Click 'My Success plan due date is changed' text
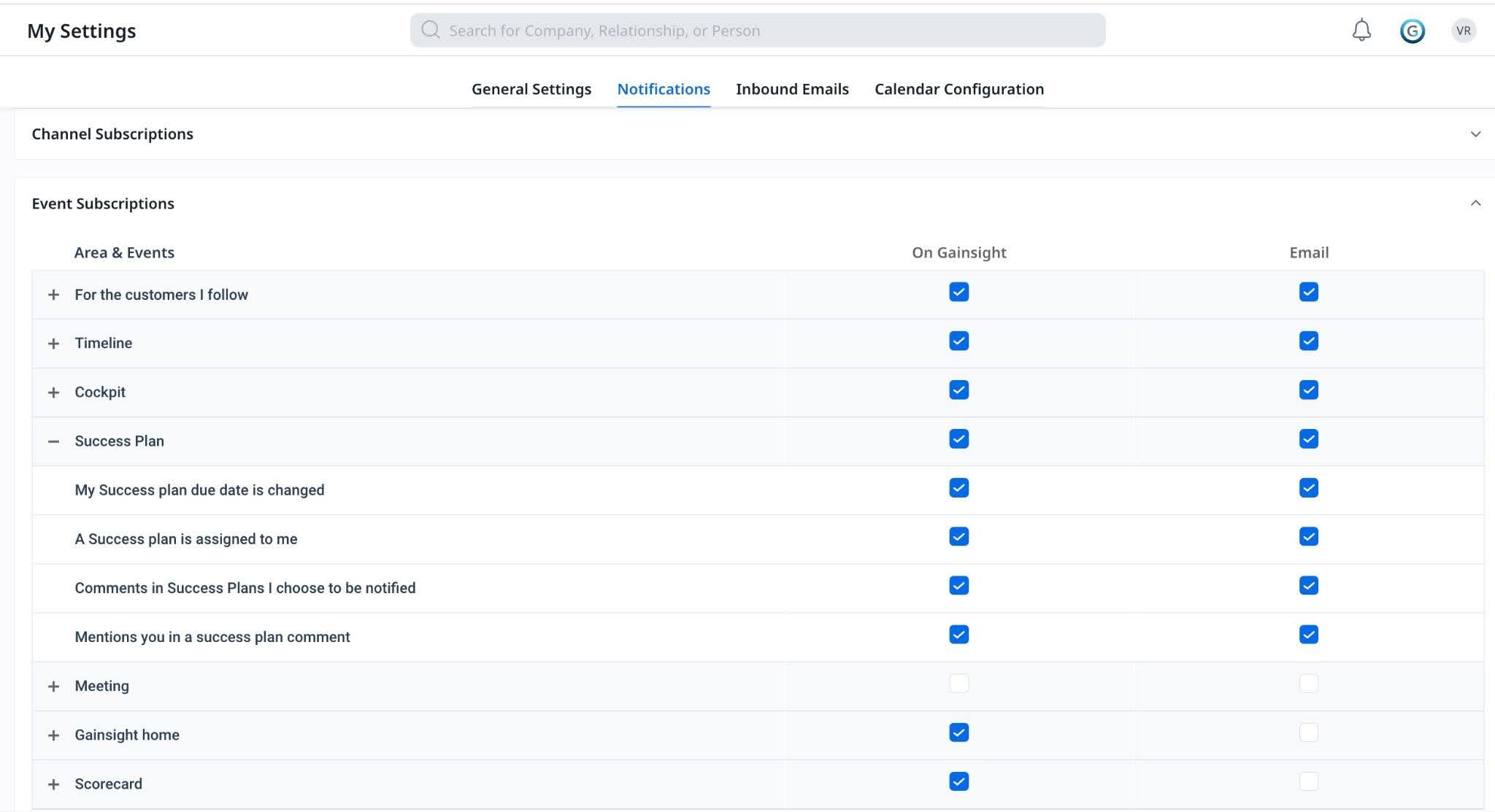 pyautogui.click(x=199, y=490)
